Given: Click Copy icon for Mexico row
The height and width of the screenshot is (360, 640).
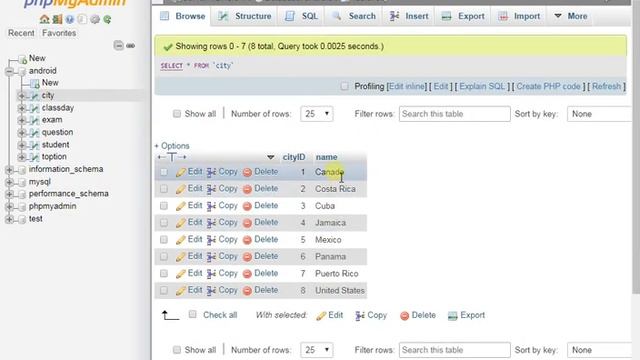Looking at the screenshot, I should pyautogui.click(x=211, y=240).
